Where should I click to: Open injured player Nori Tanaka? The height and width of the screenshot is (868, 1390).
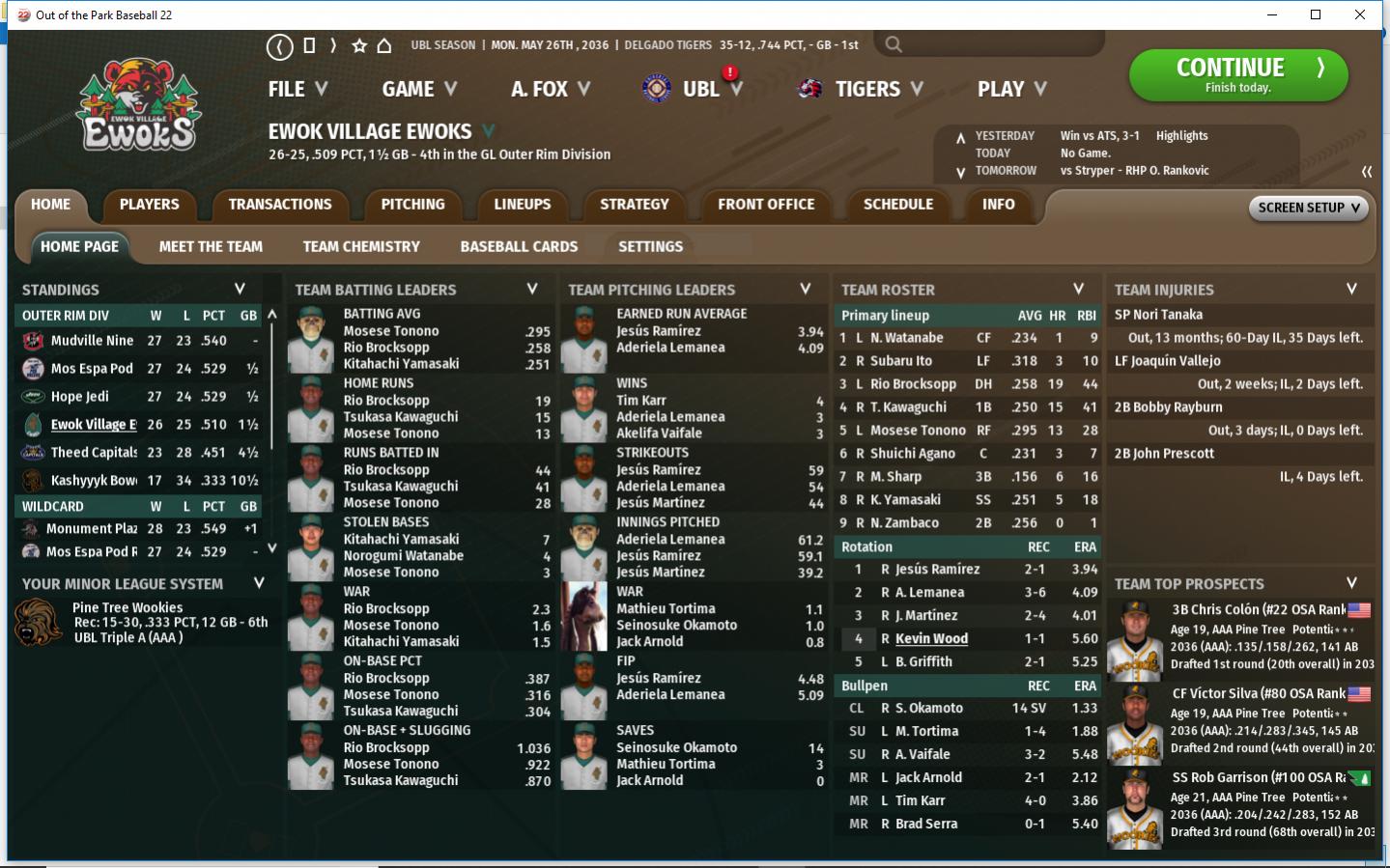pos(1158,315)
